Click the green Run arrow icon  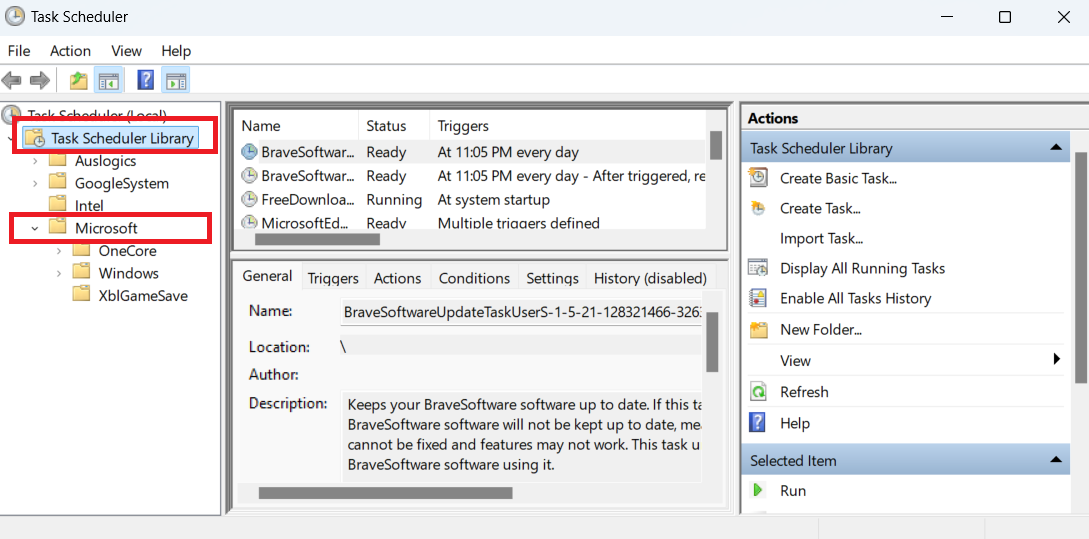(x=758, y=490)
